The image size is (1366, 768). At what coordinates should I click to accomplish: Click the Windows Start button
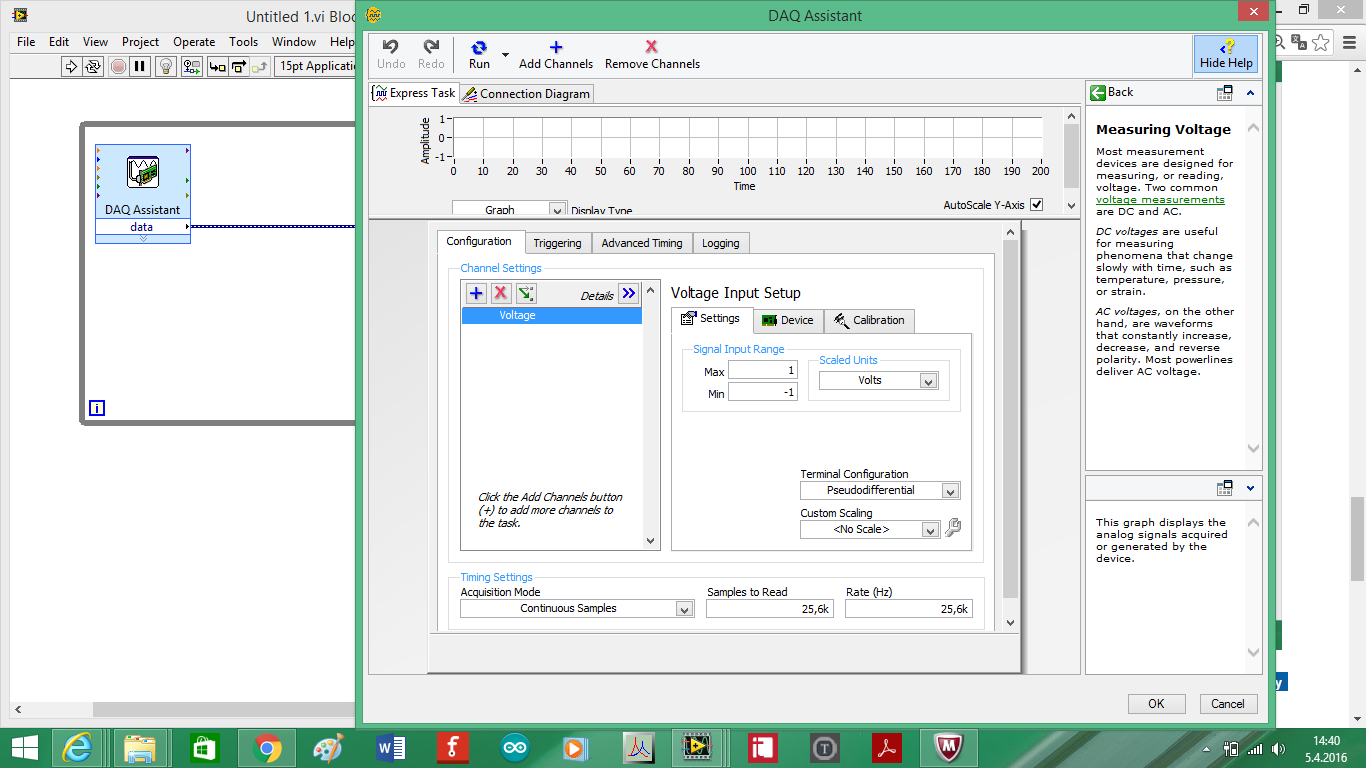24,747
